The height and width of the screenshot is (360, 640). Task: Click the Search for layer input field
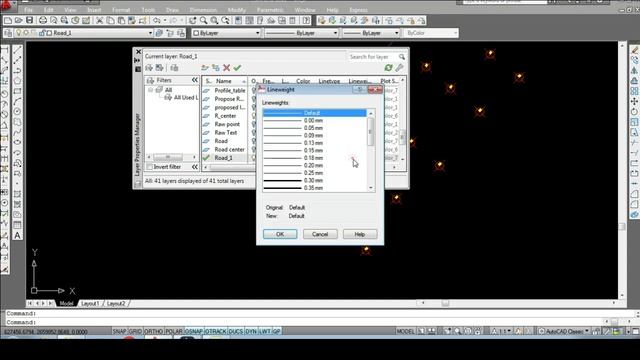point(371,57)
